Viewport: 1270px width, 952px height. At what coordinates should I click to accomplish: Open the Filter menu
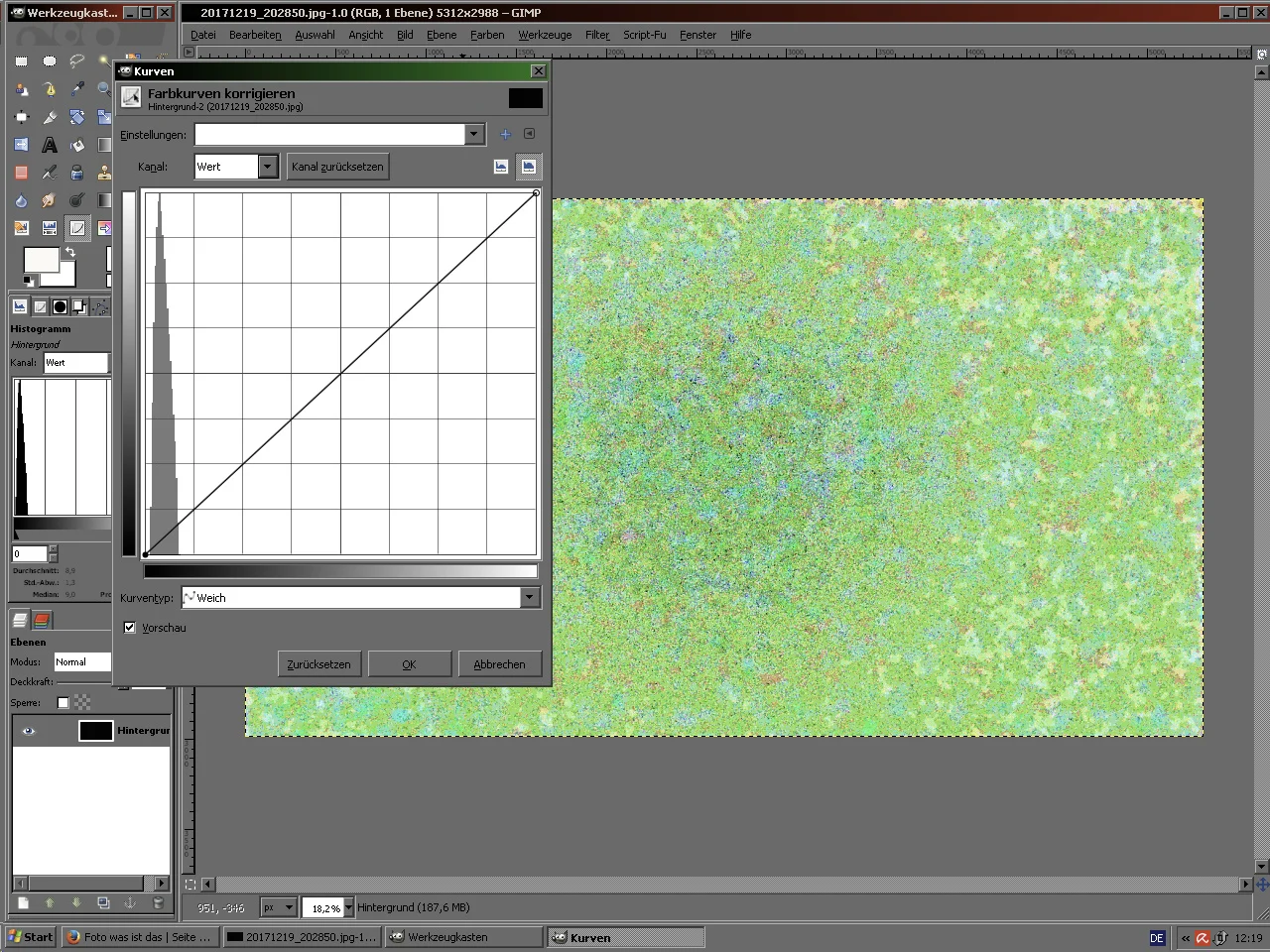pyautogui.click(x=597, y=35)
